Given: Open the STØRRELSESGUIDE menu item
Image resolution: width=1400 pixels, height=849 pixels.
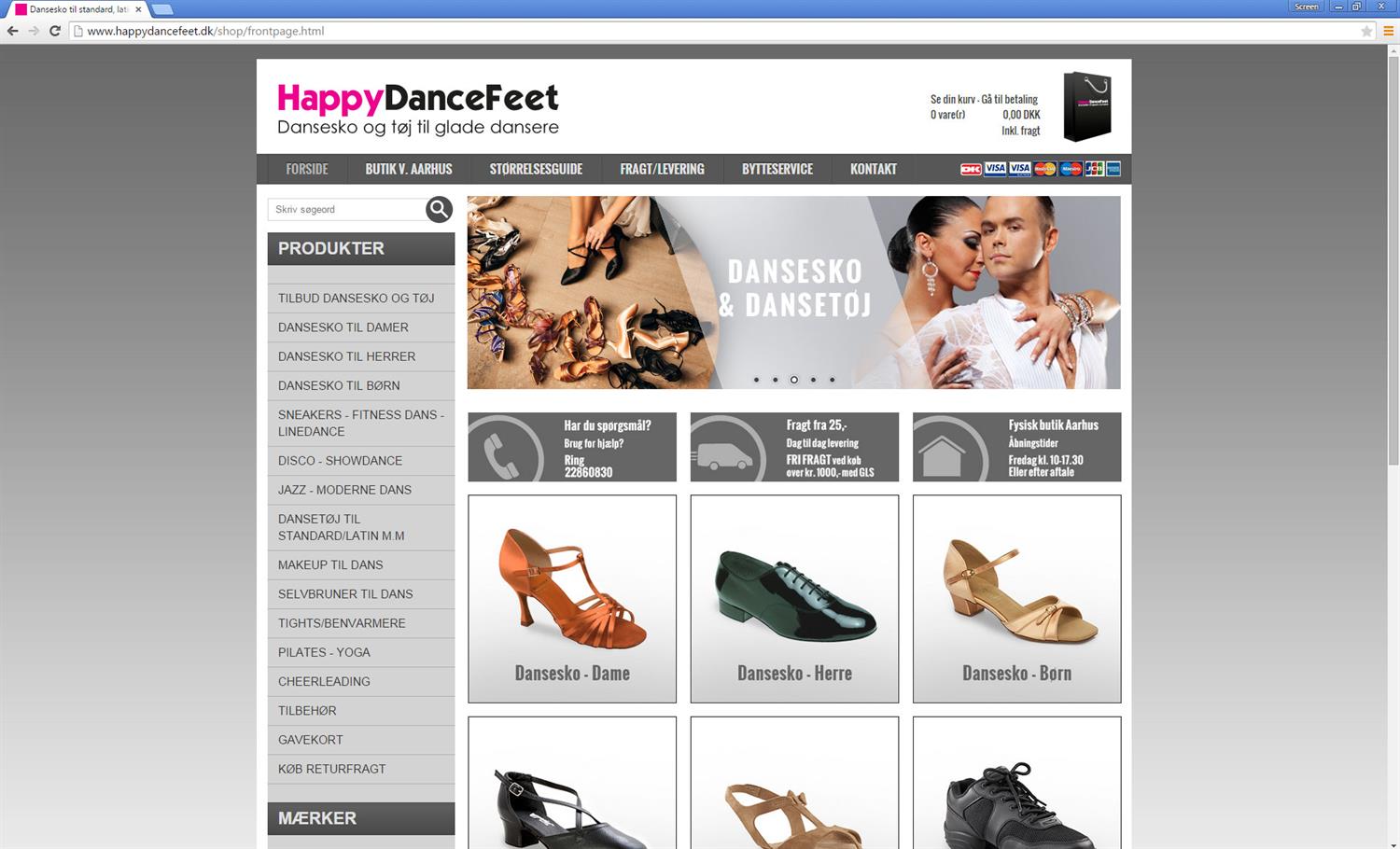Looking at the screenshot, I should 536,169.
